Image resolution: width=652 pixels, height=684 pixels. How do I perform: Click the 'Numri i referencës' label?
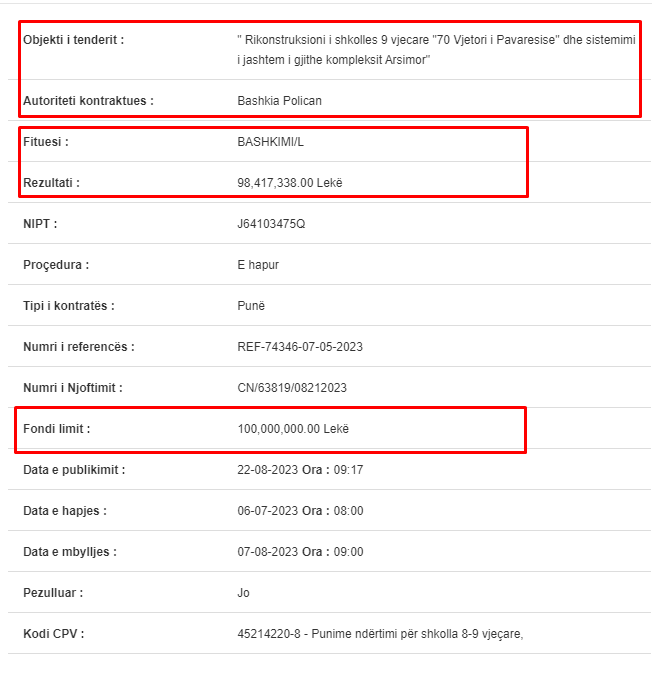click(79, 347)
